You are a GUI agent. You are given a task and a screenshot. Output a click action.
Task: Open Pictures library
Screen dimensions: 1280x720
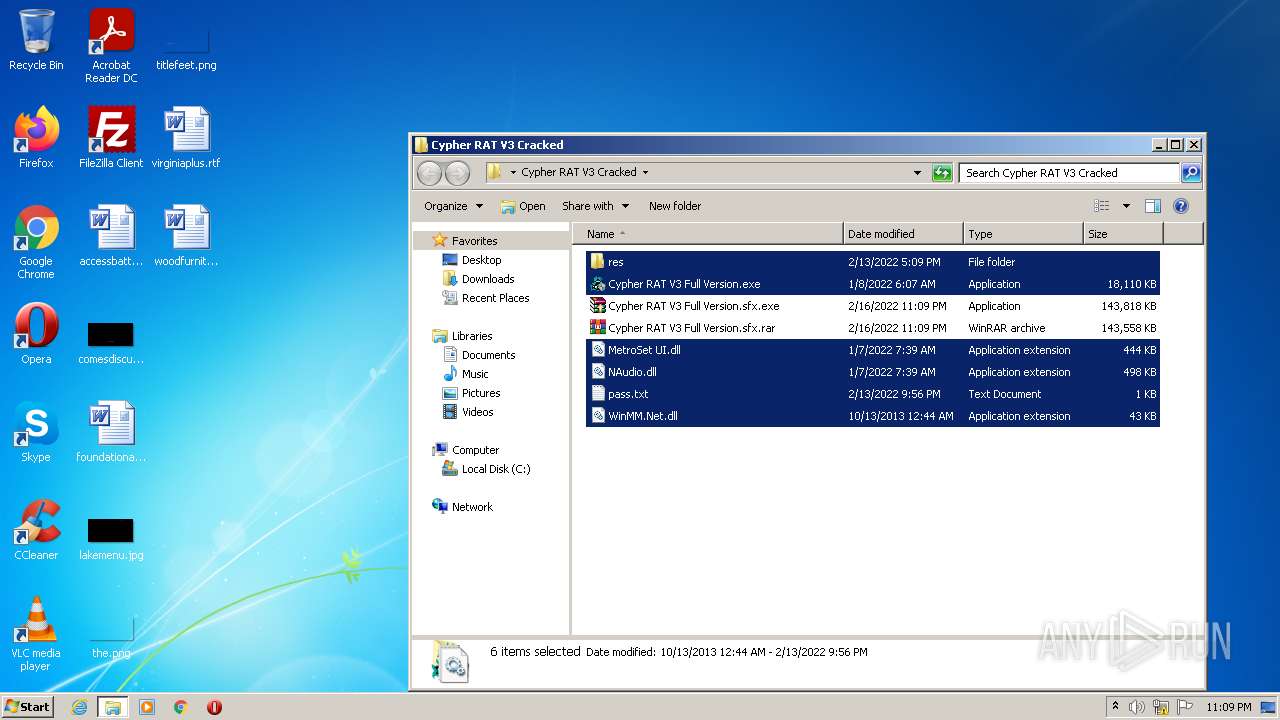click(481, 393)
